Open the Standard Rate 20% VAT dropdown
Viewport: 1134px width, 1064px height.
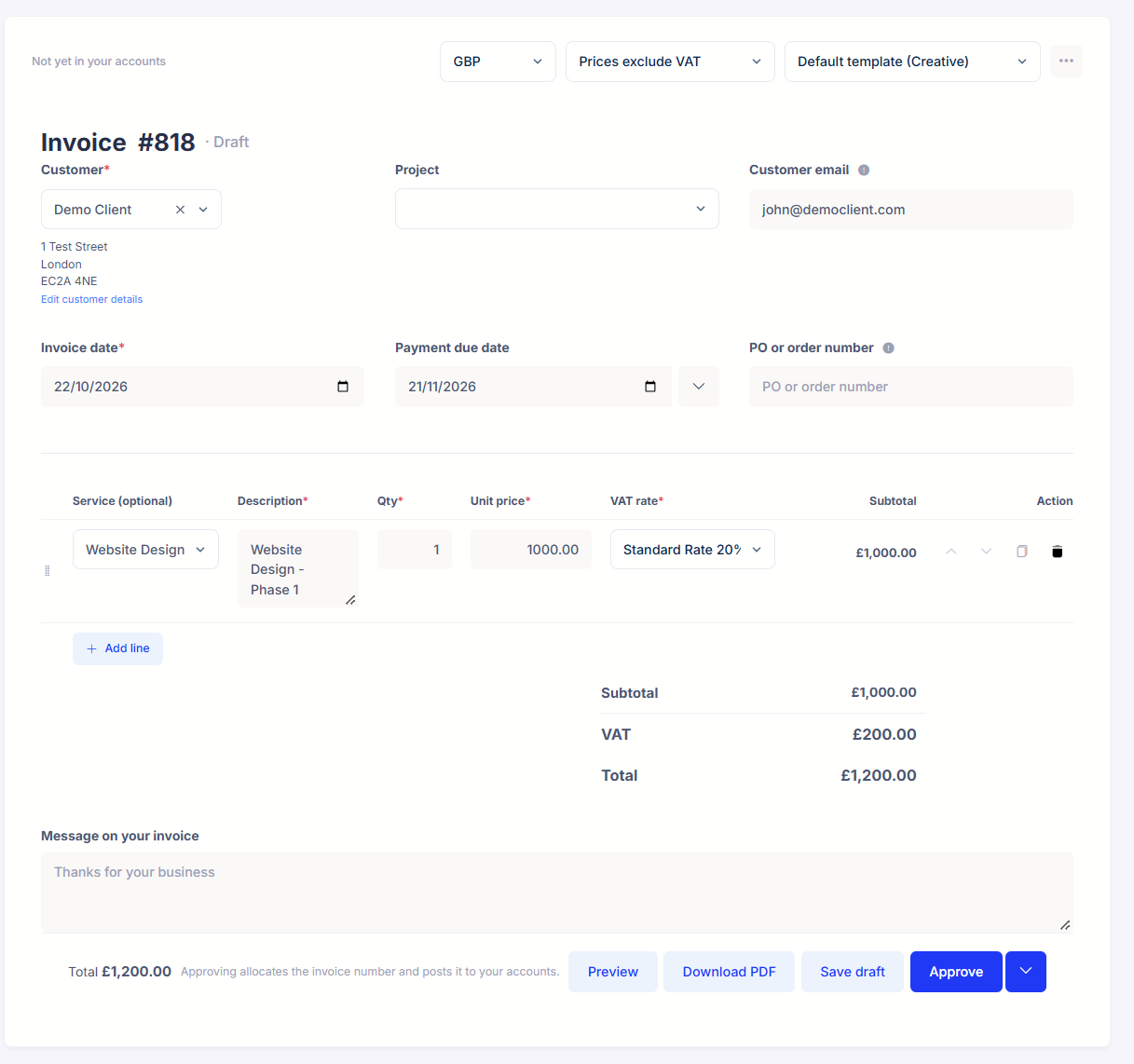tap(692, 550)
